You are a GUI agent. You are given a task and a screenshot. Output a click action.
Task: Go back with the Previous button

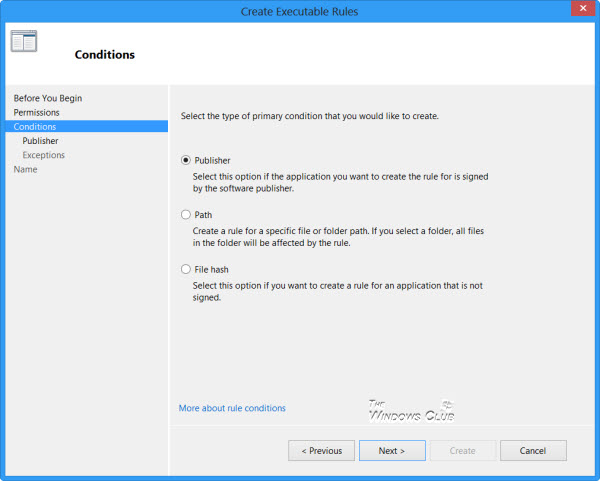point(321,450)
